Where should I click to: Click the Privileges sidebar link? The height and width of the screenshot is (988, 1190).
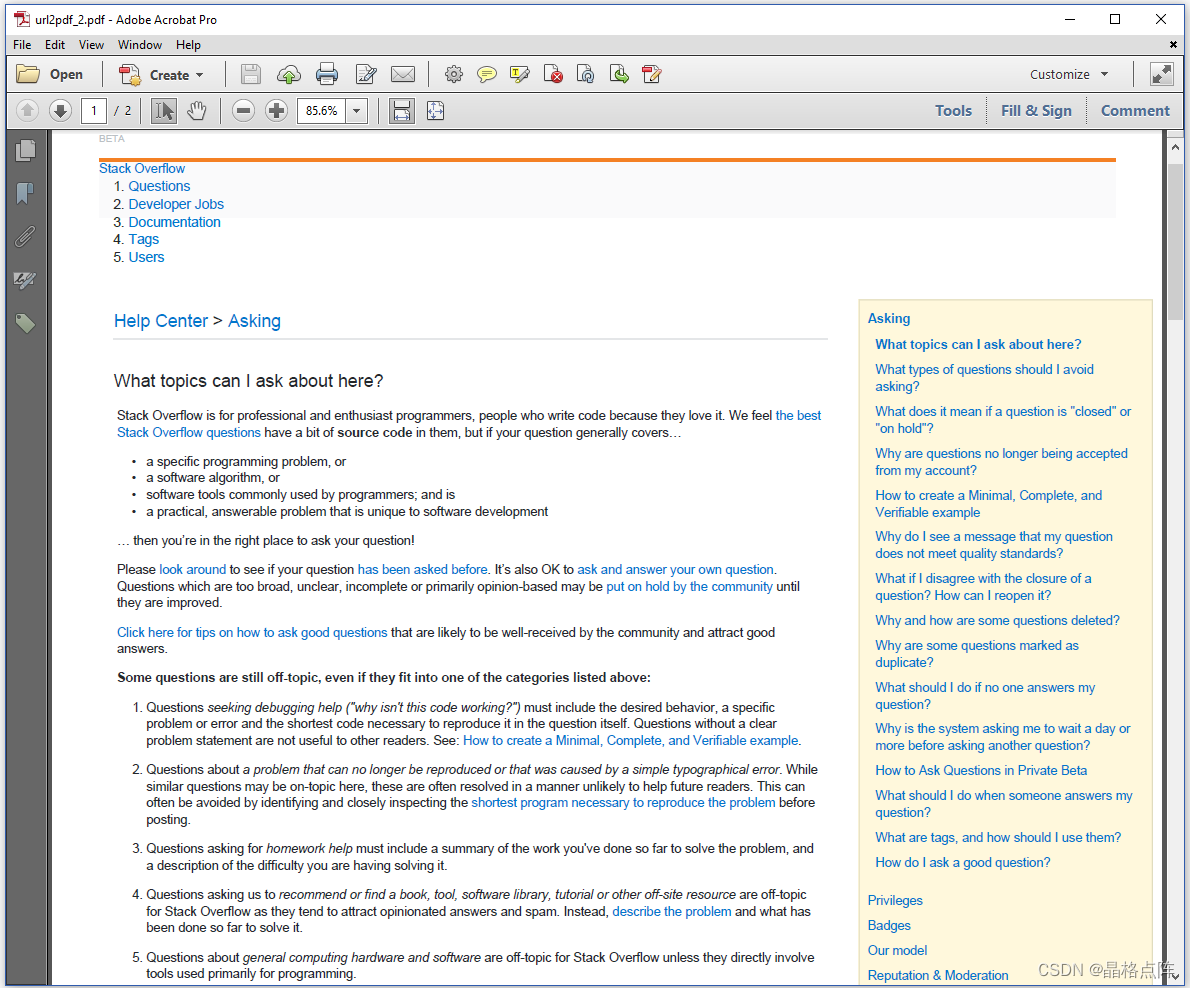click(895, 901)
